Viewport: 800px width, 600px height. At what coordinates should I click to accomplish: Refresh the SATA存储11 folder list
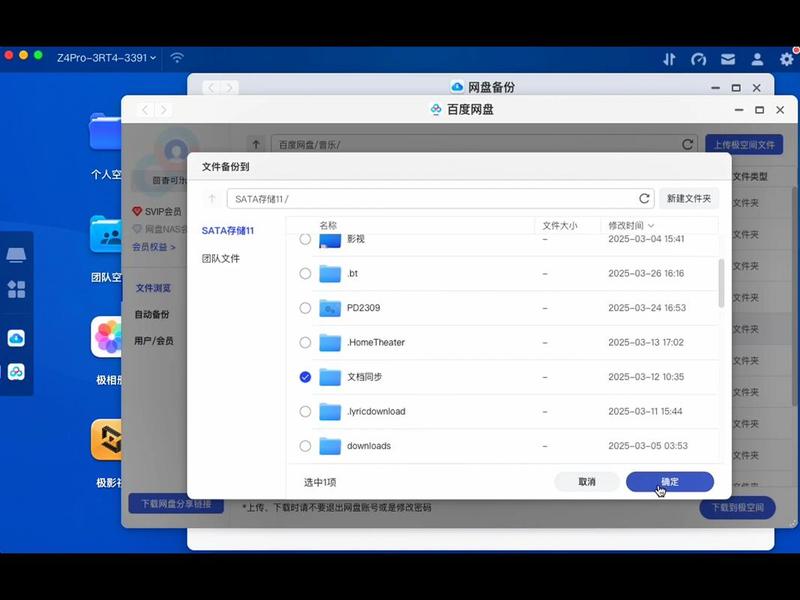(x=644, y=198)
